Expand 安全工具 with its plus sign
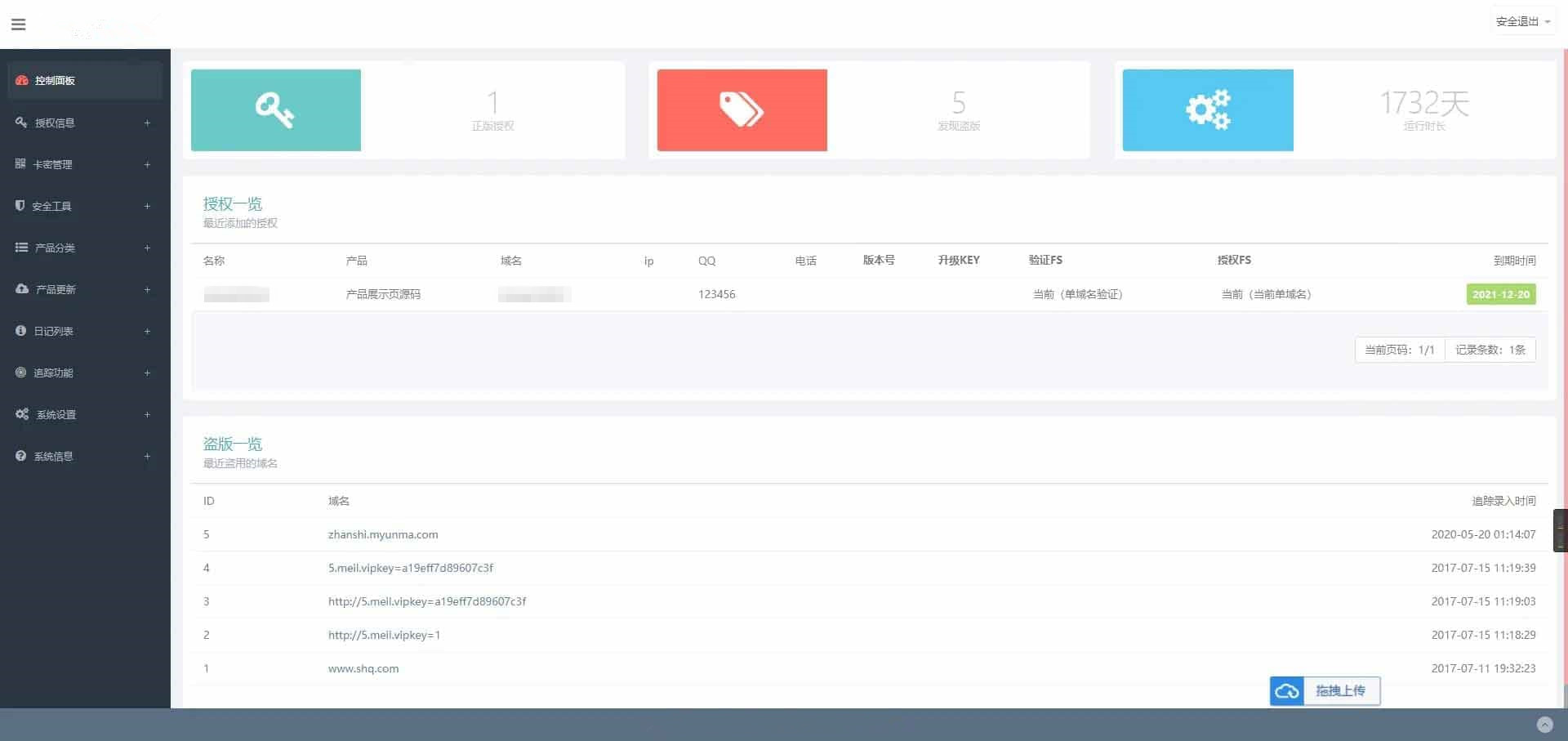This screenshot has width=1568, height=741. (x=147, y=206)
